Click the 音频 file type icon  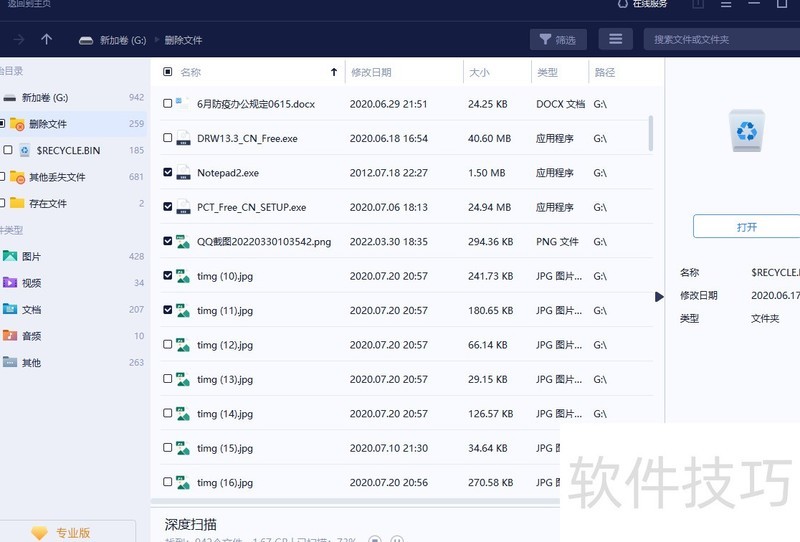pos(10,336)
